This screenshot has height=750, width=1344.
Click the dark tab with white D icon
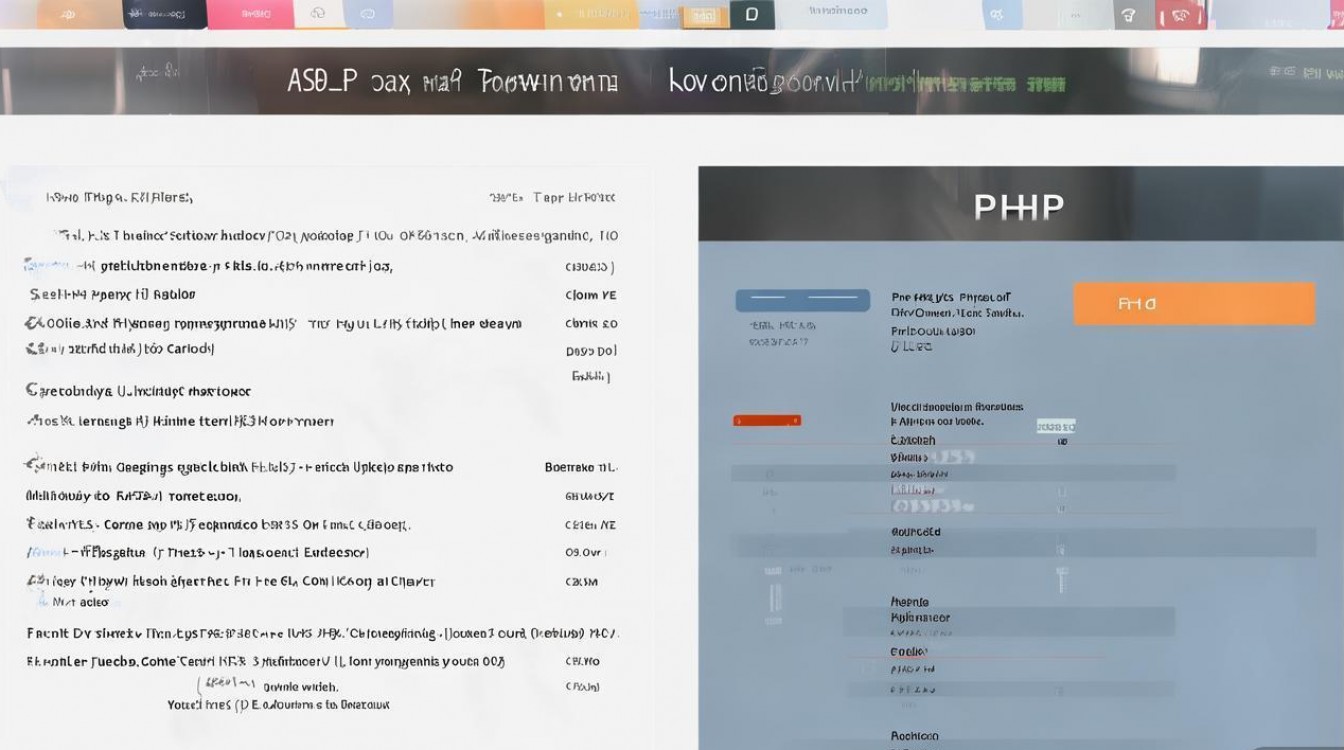pyautogui.click(x=752, y=14)
